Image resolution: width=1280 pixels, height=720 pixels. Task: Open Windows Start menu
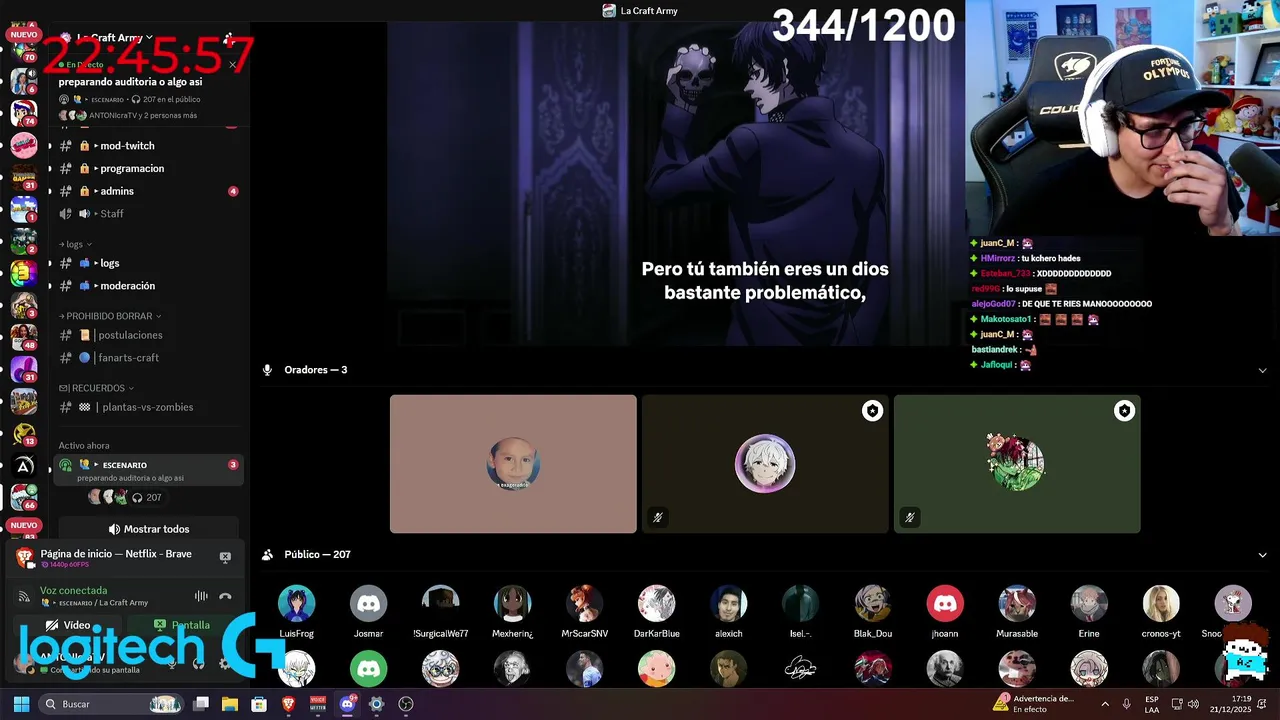[21, 704]
